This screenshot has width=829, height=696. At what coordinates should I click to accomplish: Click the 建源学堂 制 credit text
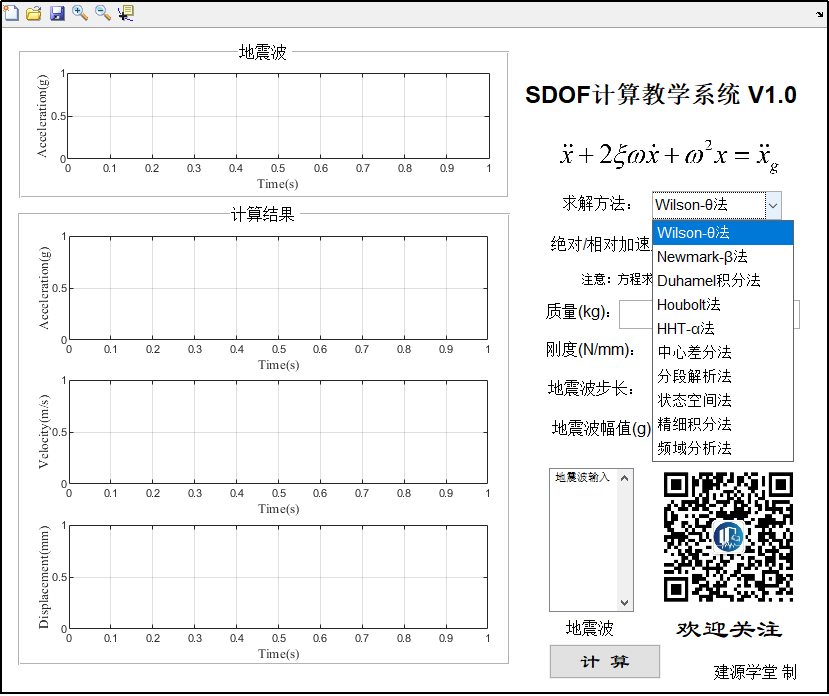click(755, 672)
